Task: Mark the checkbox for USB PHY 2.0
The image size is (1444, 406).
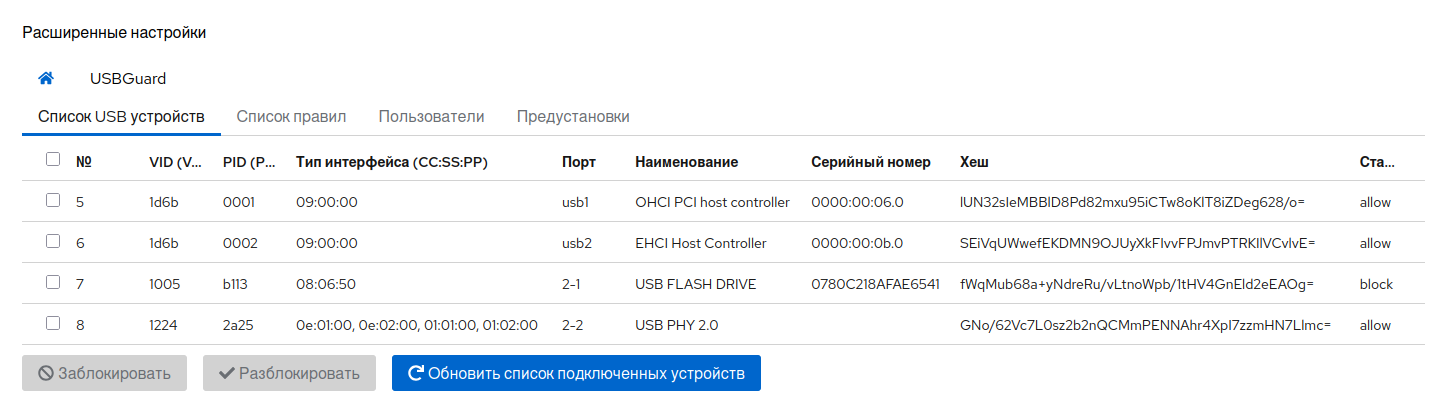Action: click(53, 323)
